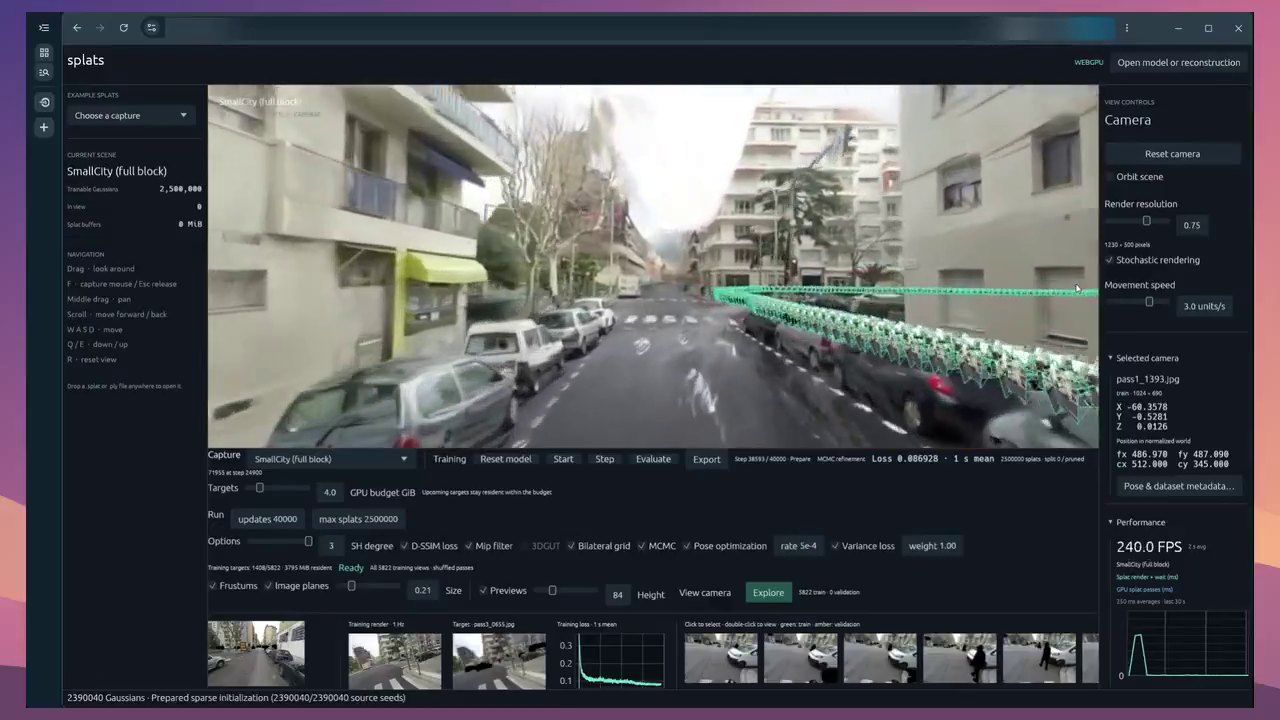The height and width of the screenshot is (720, 1280).
Task: Enable Orbit scene checkbox
Action: pyautogui.click(x=1109, y=177)
